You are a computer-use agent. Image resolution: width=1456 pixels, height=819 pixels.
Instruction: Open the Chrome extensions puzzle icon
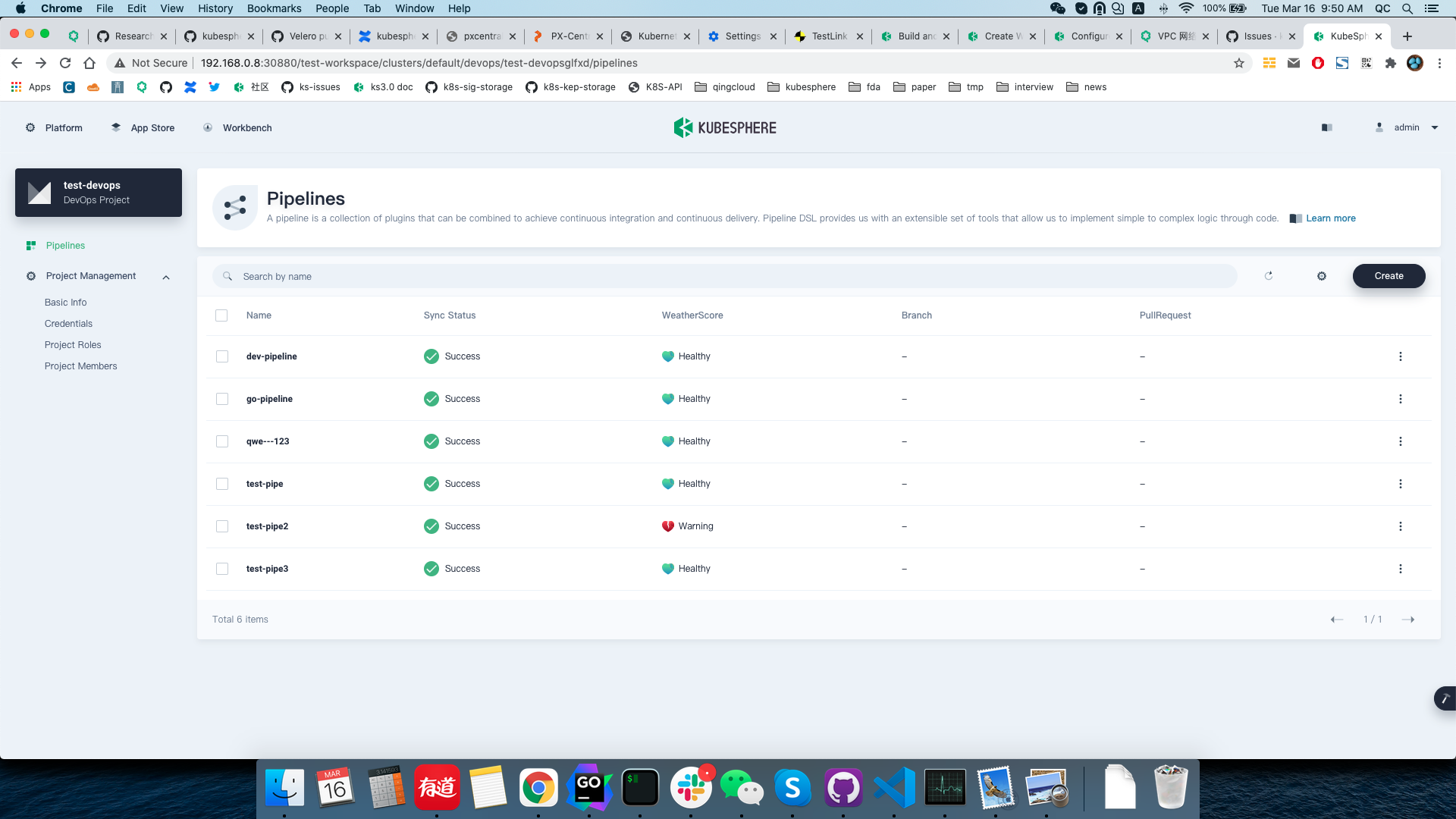(1390, 63)
